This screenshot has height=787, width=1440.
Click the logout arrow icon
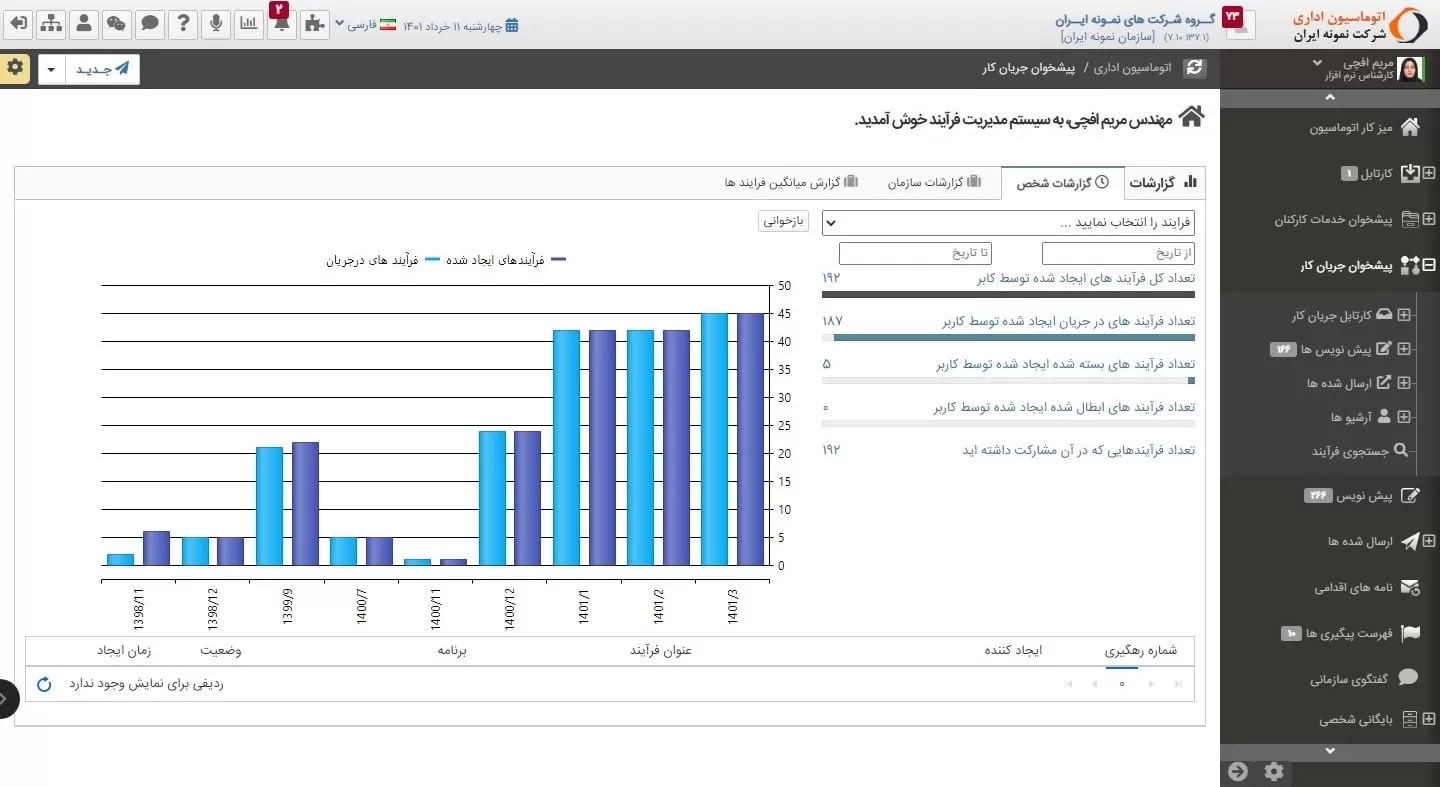[18, 24]
